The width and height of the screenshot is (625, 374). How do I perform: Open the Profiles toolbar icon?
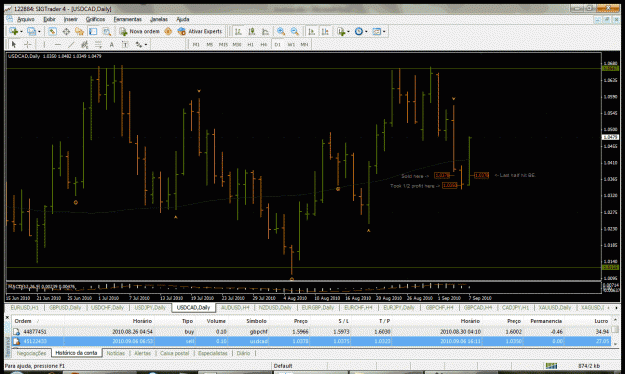point(31,31)
